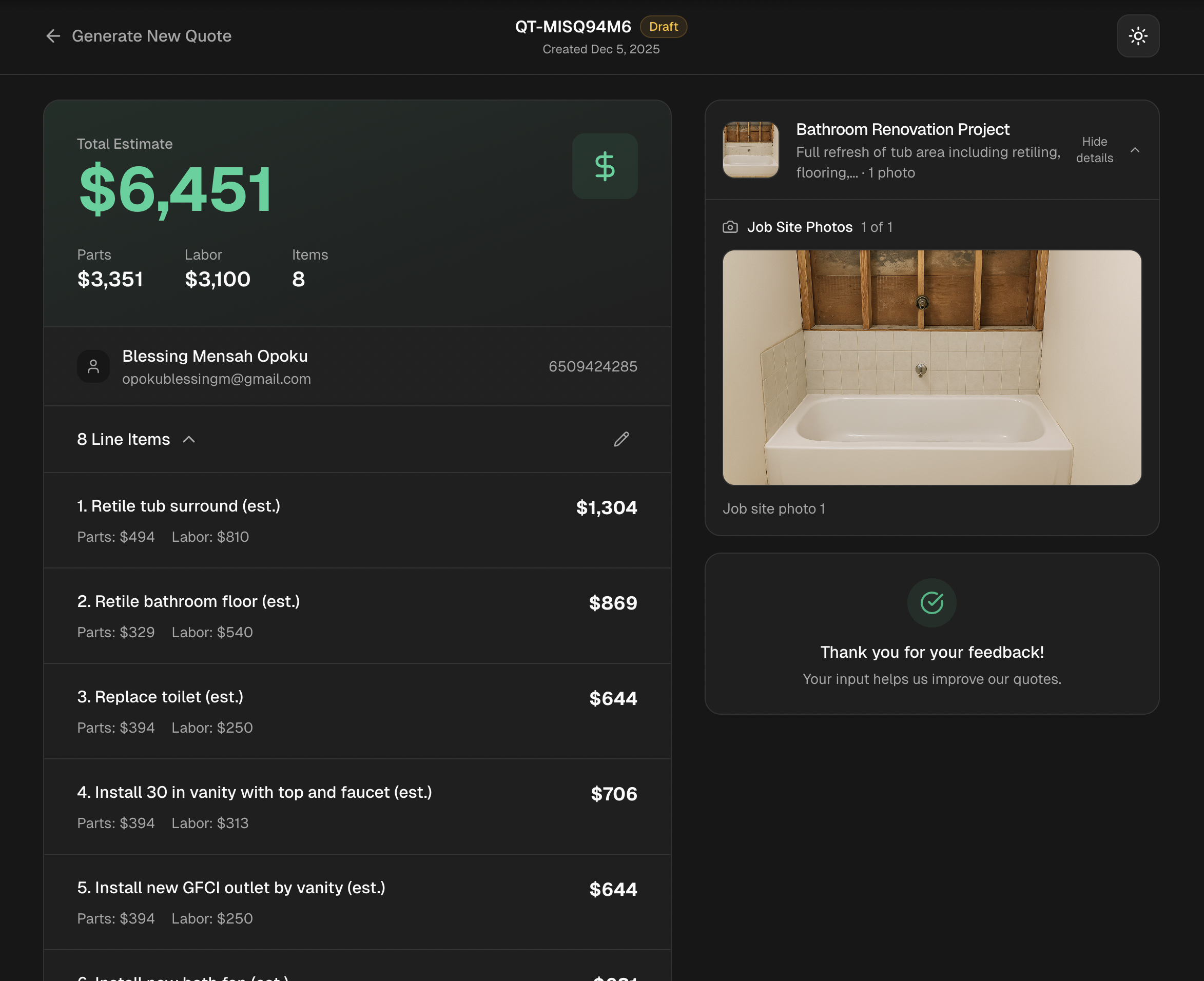Viewport: 1204px width, 981px height.
Task: Select the Install 30 in vanity item
Action: coord(255,792)
